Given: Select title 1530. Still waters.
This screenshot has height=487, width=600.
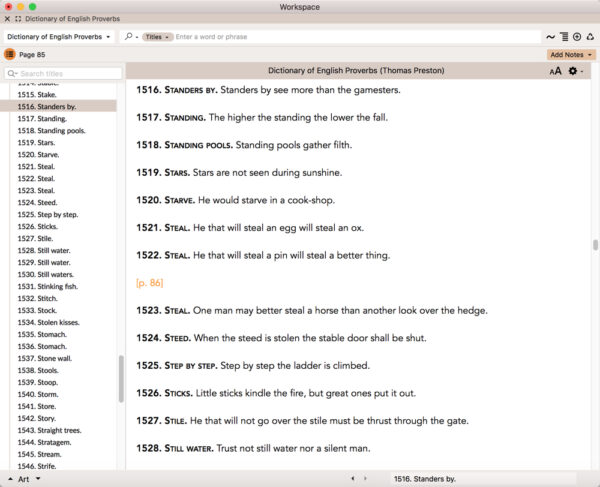Looking at the screenshot, I should (x=46, y=274).
